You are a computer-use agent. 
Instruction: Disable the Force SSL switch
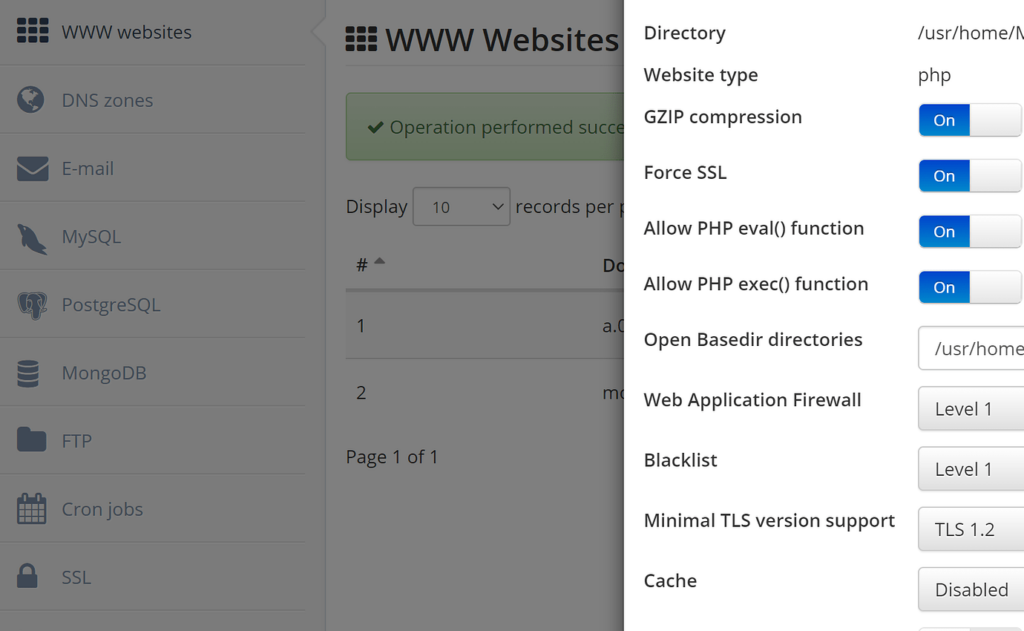point(969,176)
